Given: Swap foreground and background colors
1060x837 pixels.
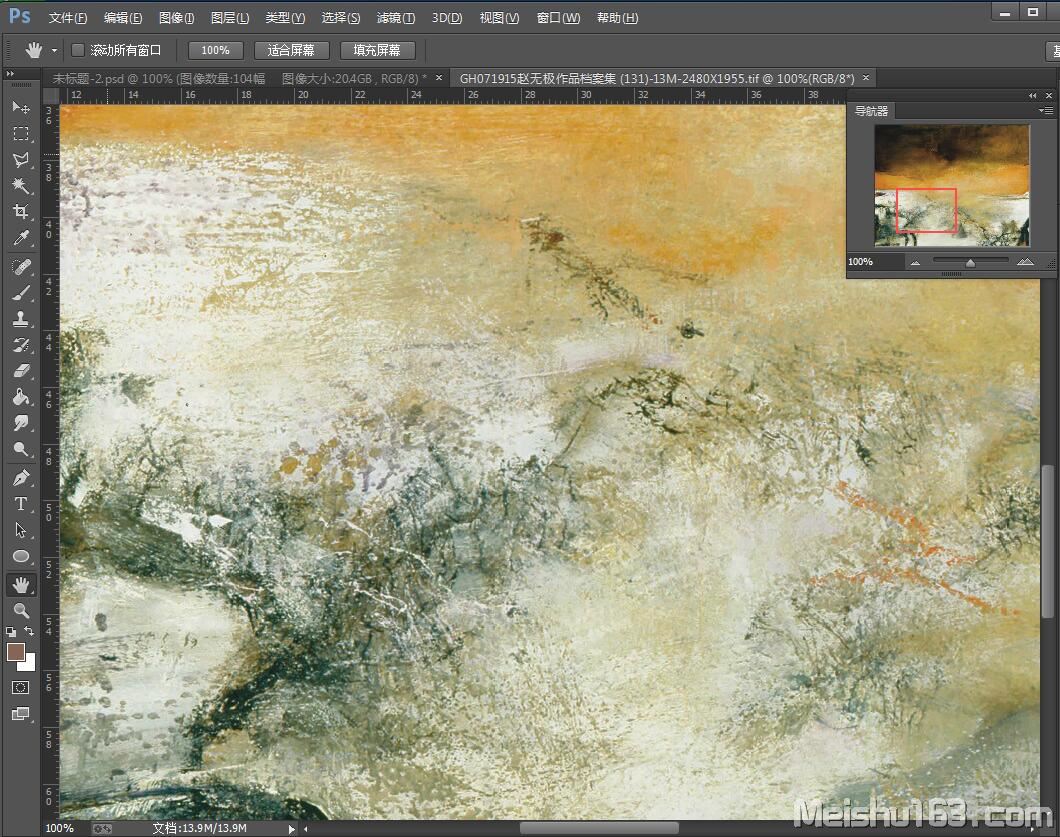Looking at the screenshot, I should coord(29,631).
